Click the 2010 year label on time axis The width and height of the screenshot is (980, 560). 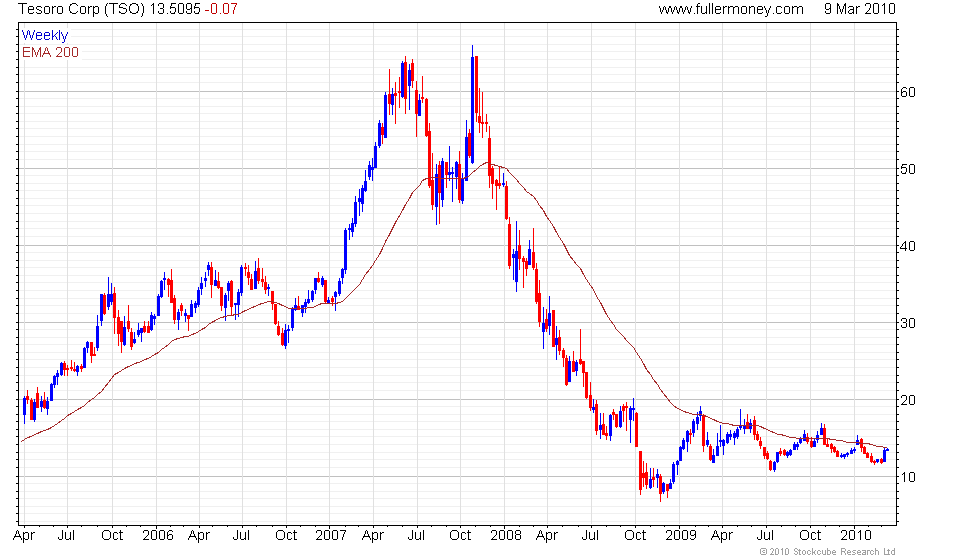coord(856,535)
